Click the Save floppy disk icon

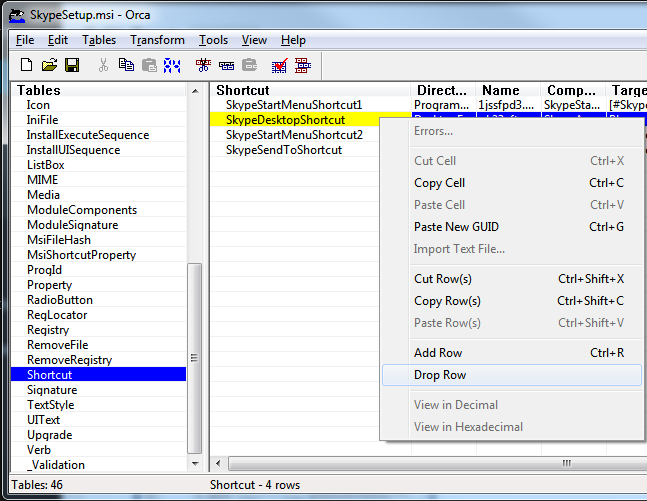point(72,65)
